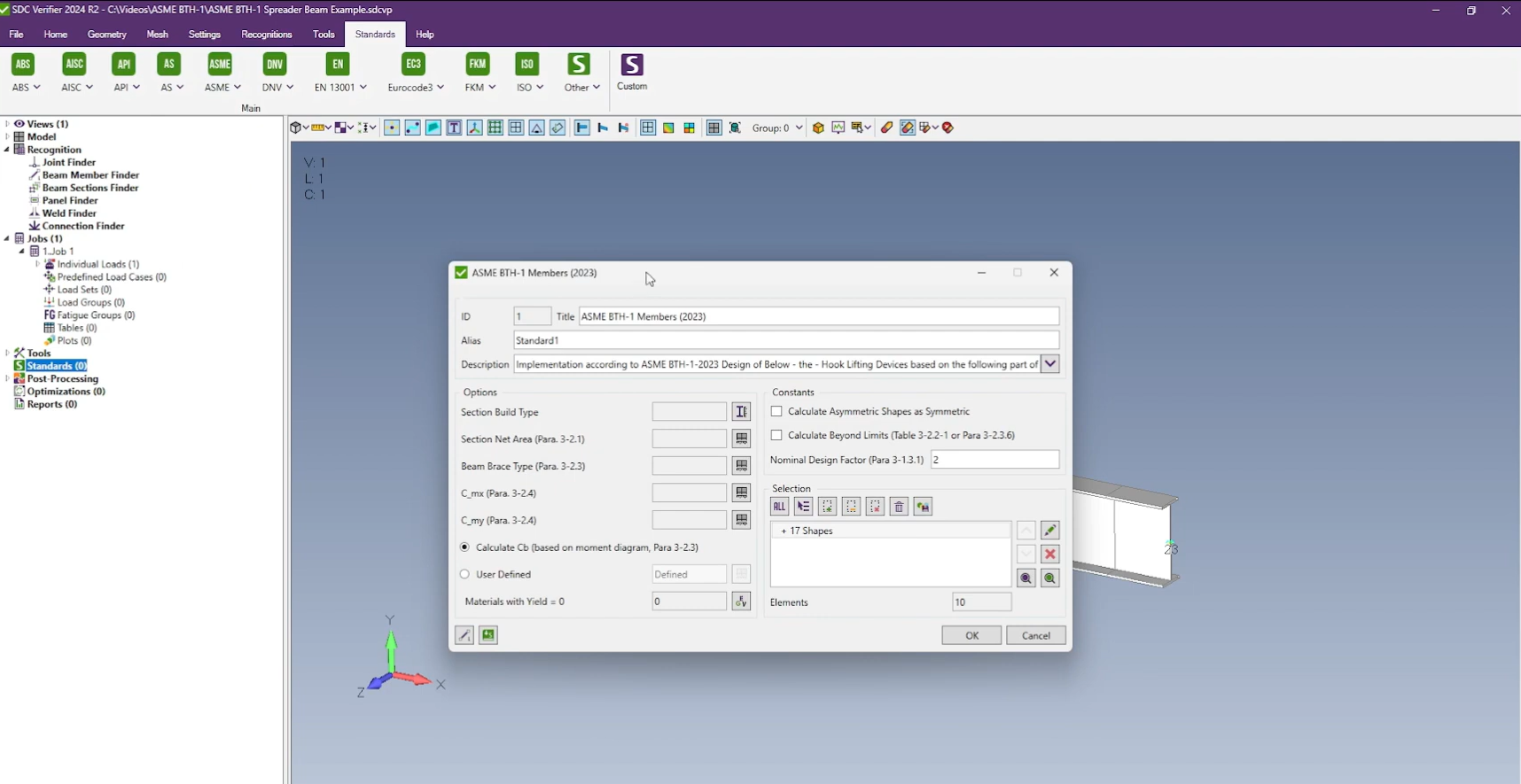Open the File menu
Screen dimensions: 1521x784
(16, 35)
